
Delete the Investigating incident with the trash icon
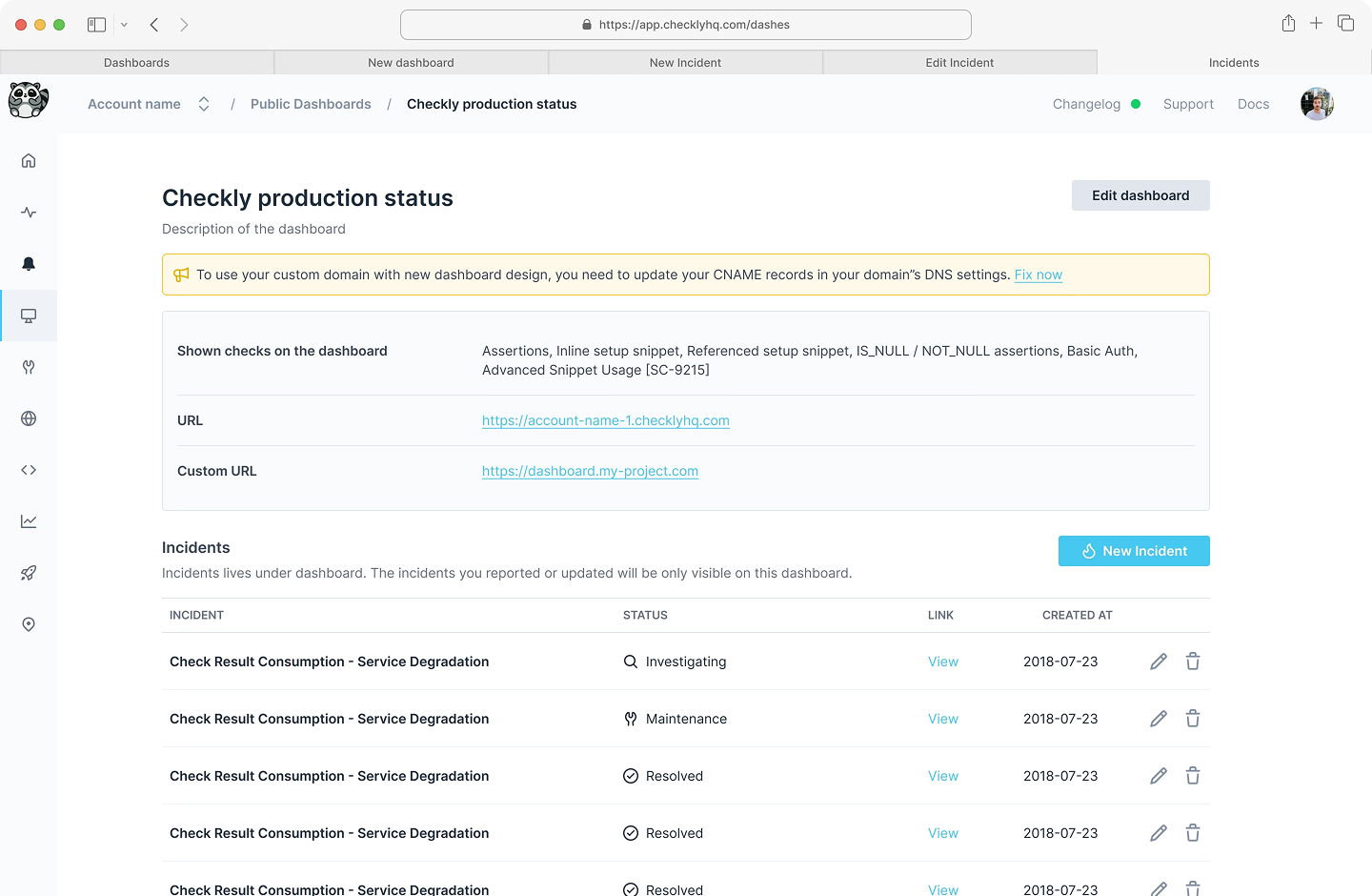pos(1193,662)
